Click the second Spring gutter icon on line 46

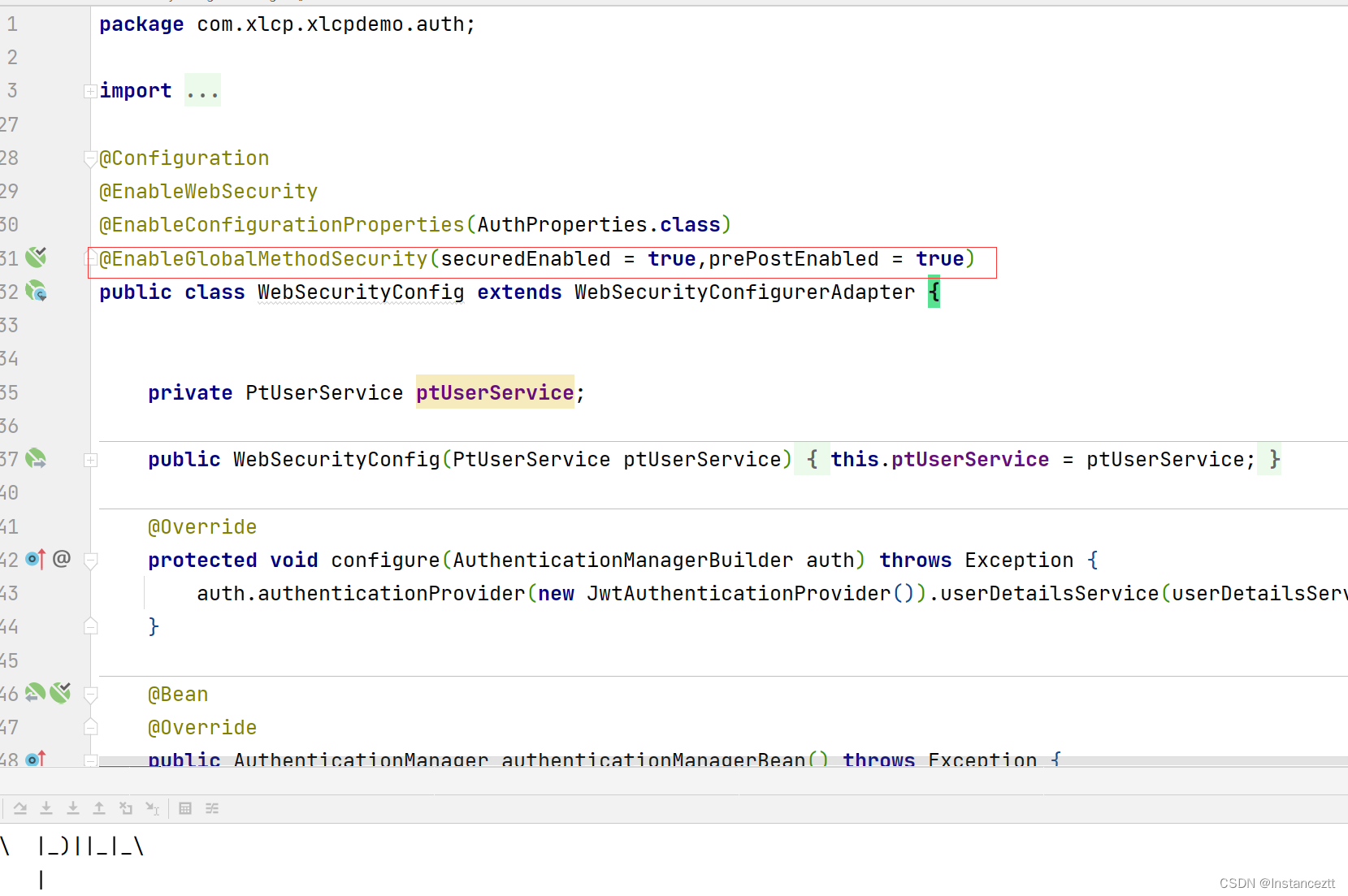pos(60,693)
